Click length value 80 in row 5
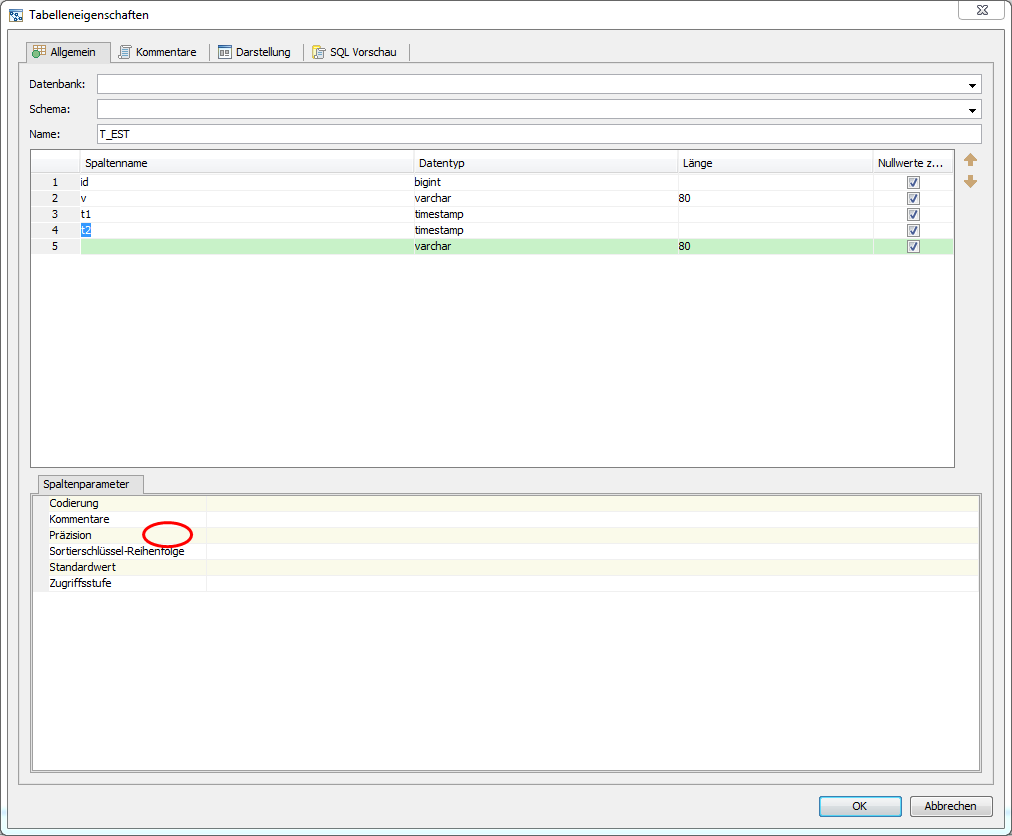1012x836 pixels. (775, 246)
